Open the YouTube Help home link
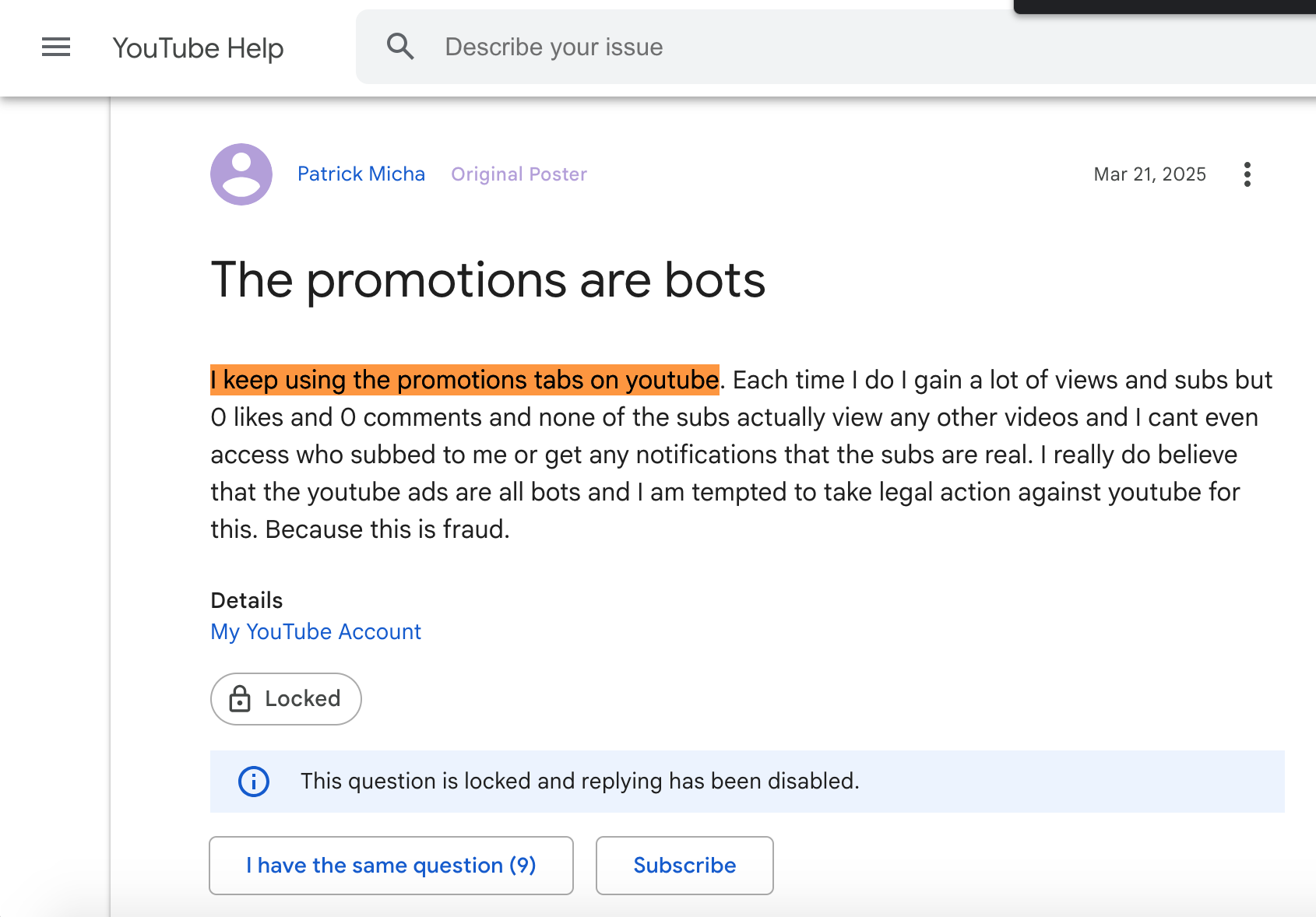The width and height of the screenshot is (1316, 917). pyautogui.click(x=198, y=48)
